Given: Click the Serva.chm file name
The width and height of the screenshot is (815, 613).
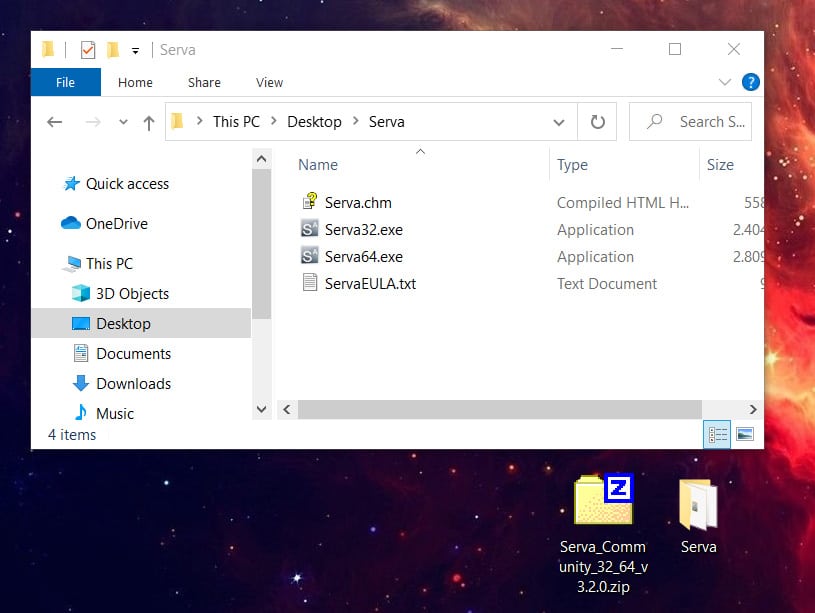Looking at the screenshot, I should [x=358, y=203].
